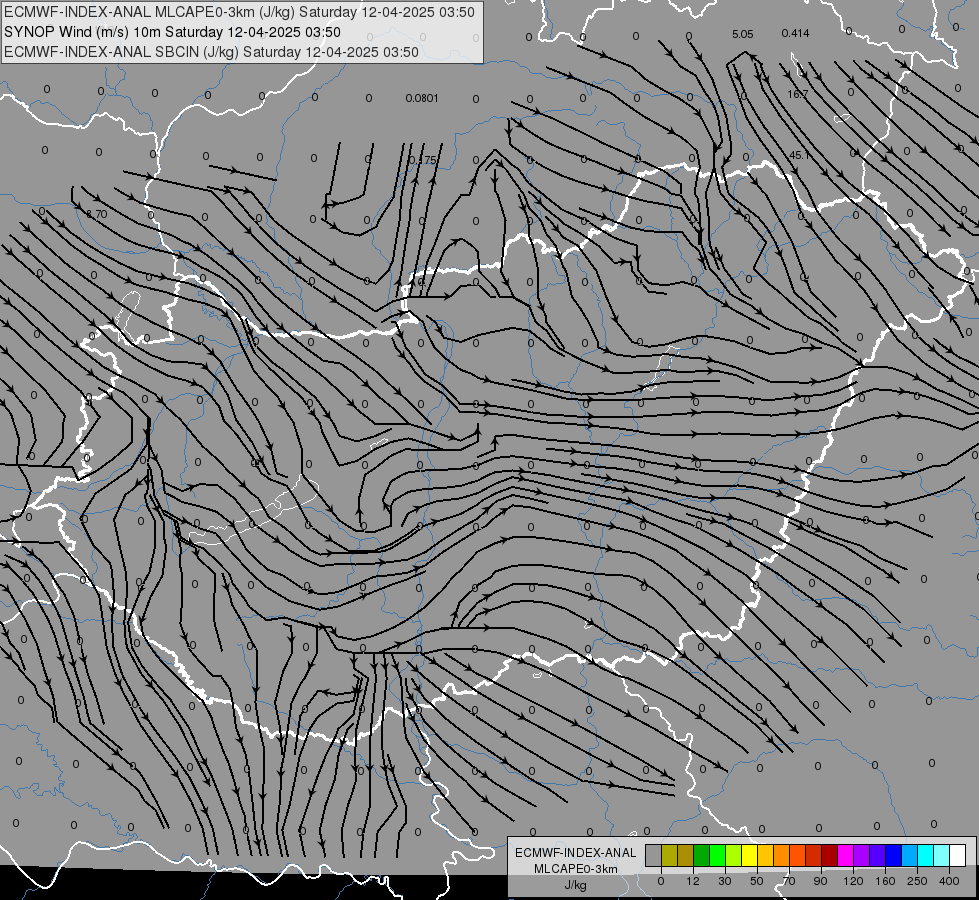979x900 pixels.
Task: Click the pure yellow legend swatch
Action: pos(749,856)
